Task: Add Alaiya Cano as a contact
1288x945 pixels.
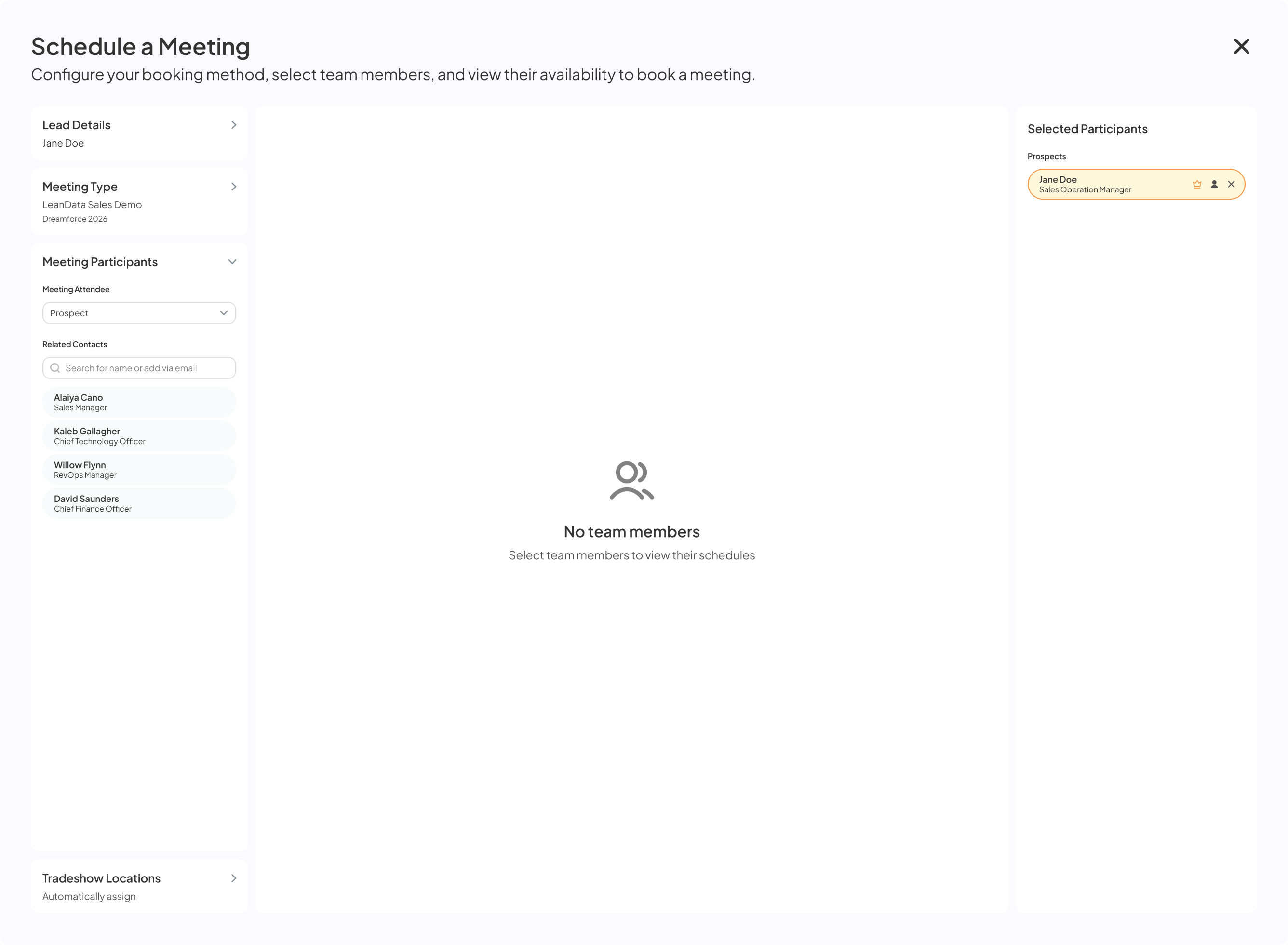Action: (x=139, y=402)
